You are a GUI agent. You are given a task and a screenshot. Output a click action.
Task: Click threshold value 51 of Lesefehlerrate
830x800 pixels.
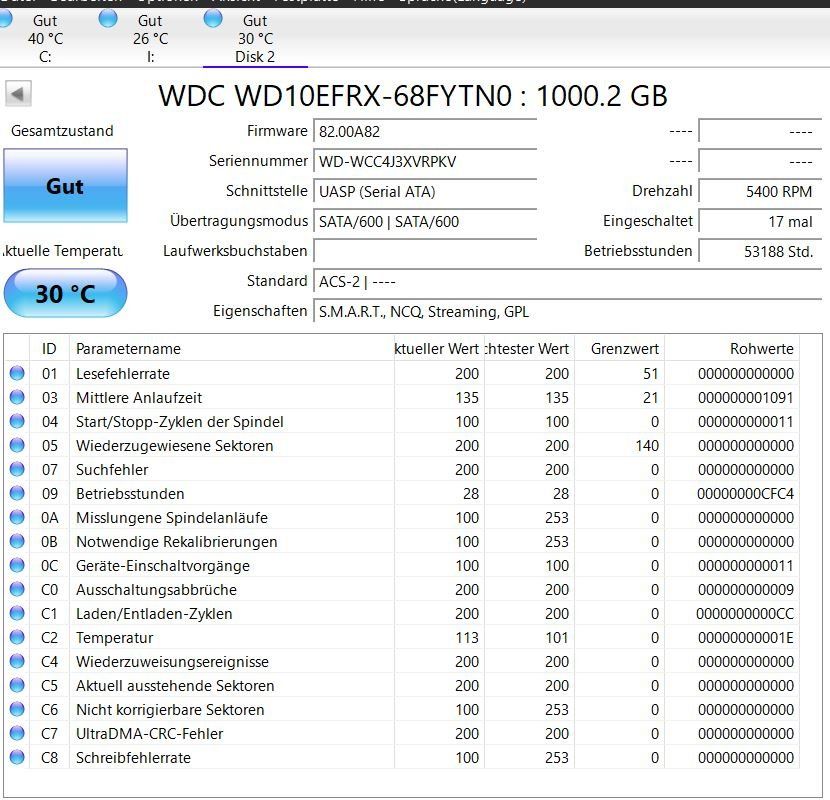[651, 373]
